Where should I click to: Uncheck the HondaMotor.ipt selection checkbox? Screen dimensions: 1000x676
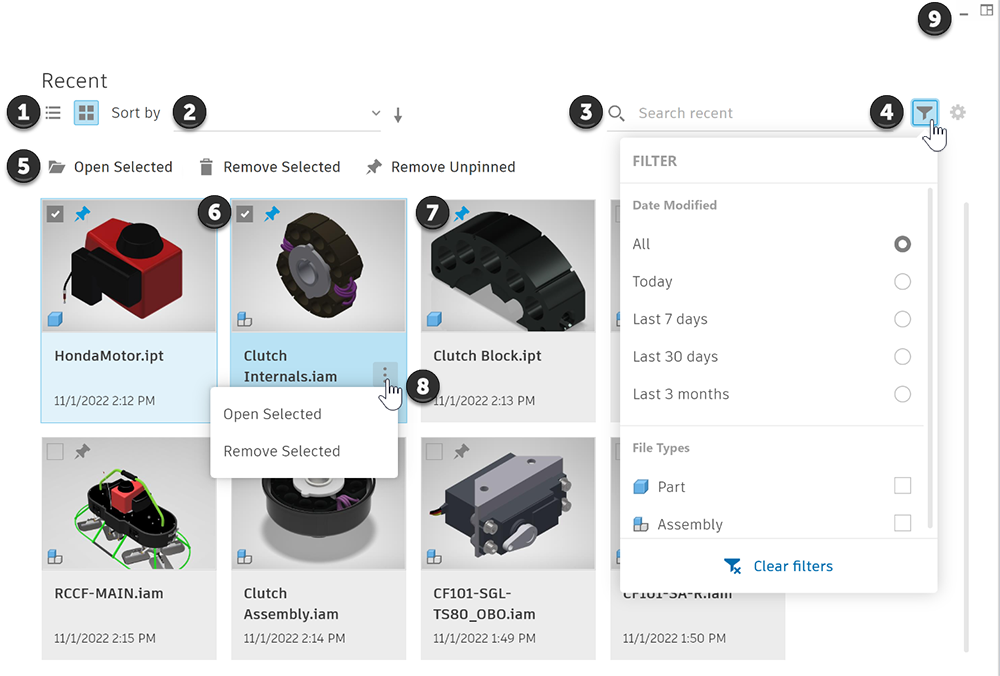tap(55, 213)
